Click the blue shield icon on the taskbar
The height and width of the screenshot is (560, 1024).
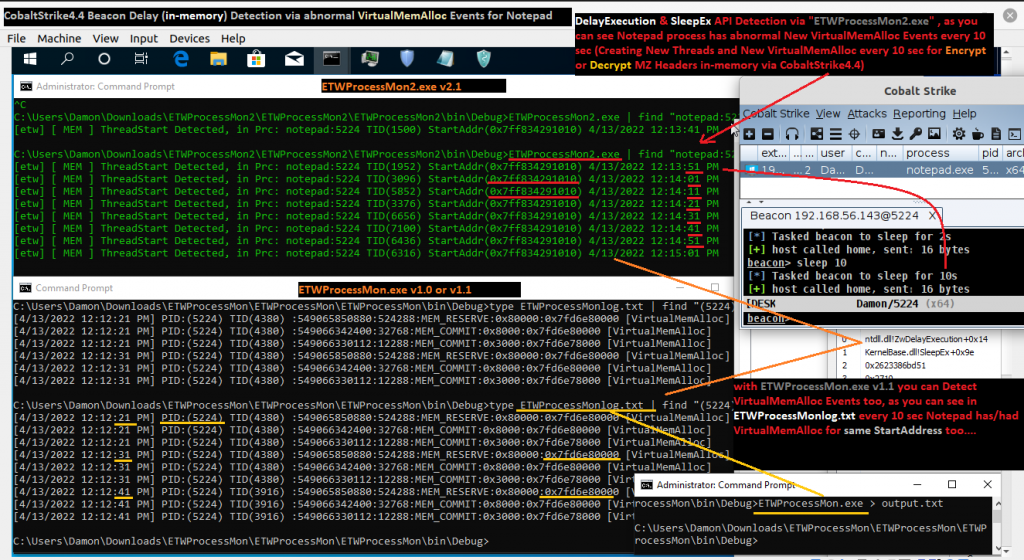408,59
